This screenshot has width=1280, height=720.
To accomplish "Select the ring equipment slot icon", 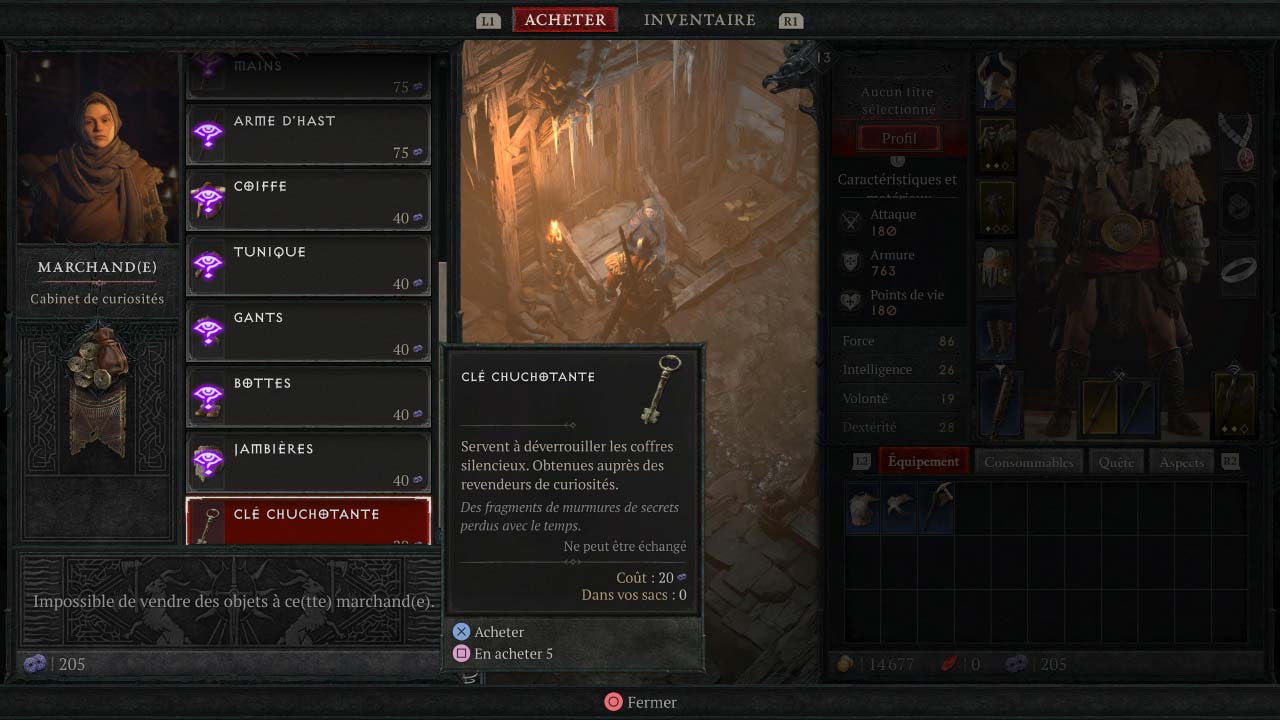I will tap(1240, 270).
